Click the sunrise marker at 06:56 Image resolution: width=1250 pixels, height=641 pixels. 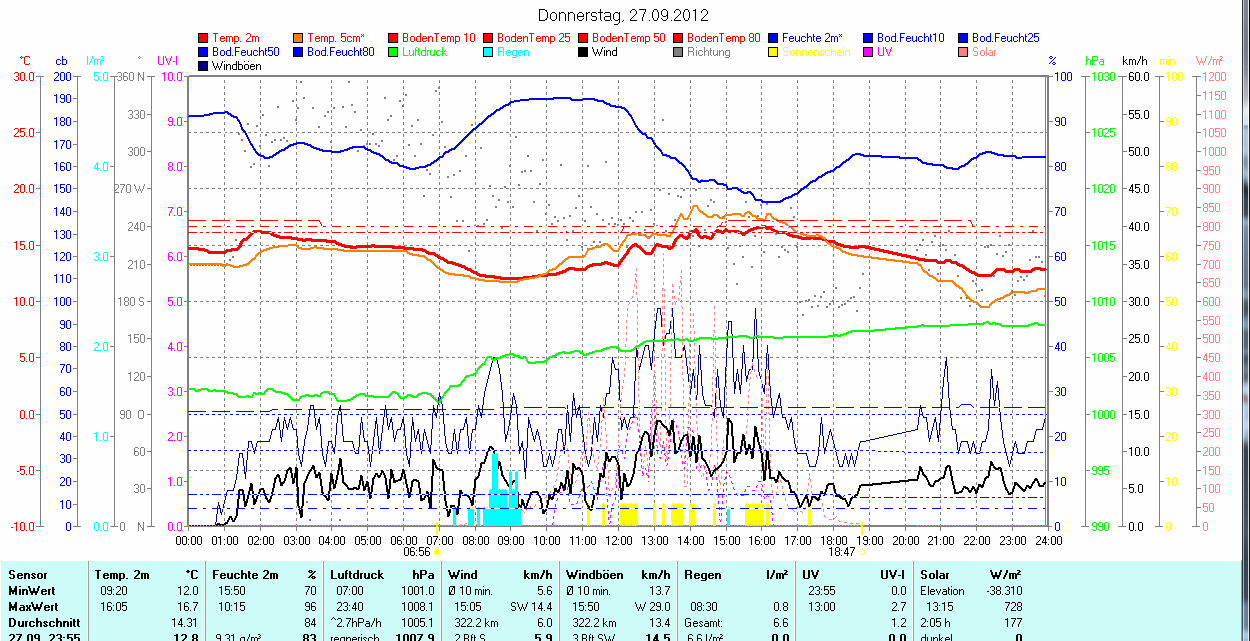coord(437,552)
